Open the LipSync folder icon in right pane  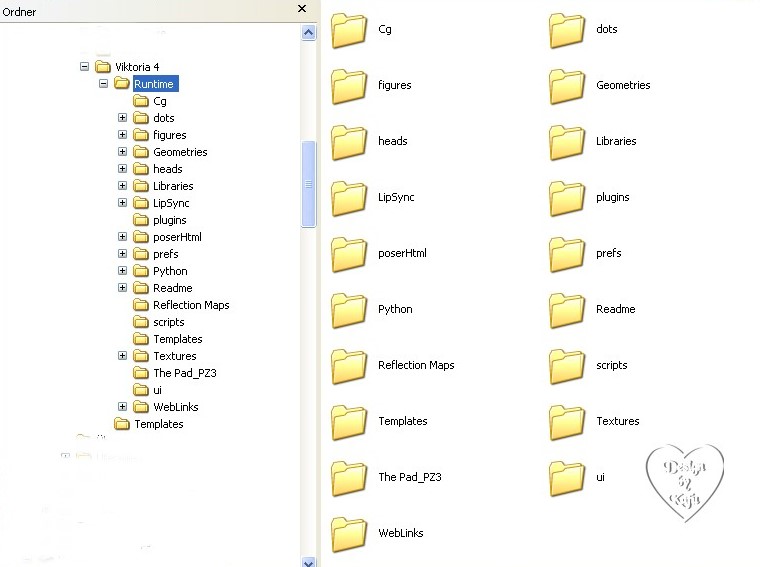349,199
